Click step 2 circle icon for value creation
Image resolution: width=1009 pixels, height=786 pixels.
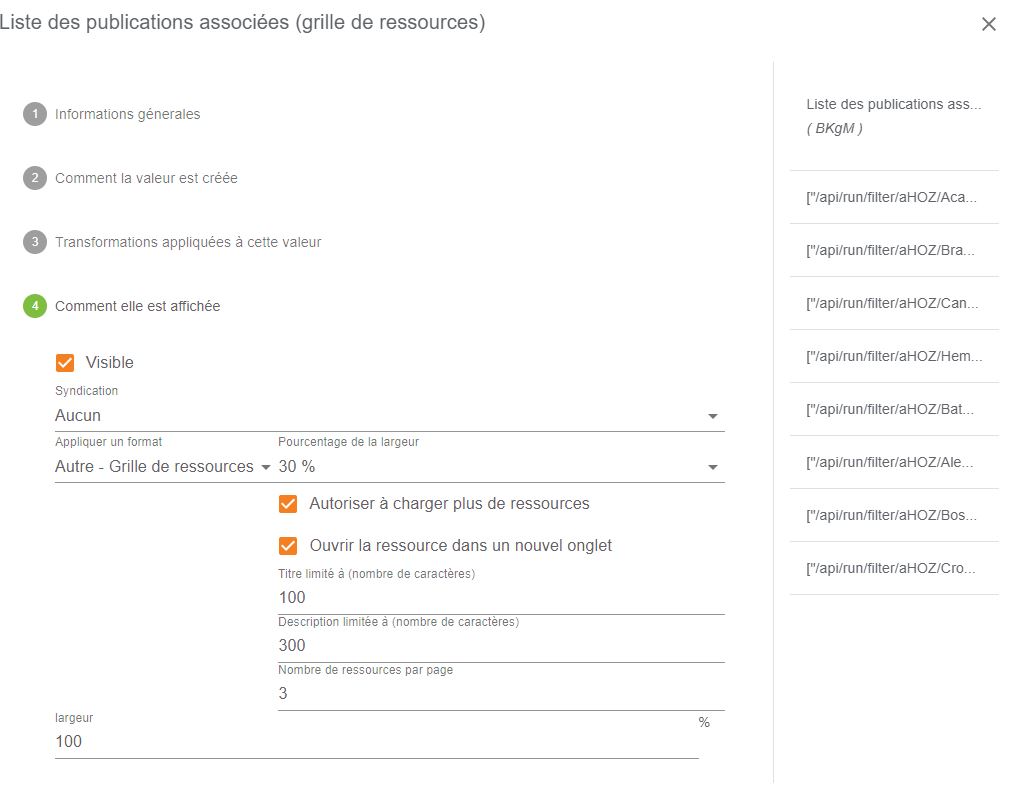35,178
